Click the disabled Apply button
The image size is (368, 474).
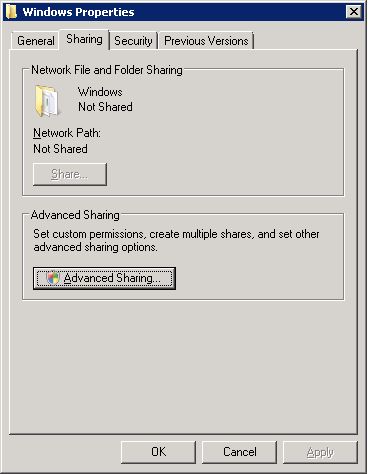coord(320,452)
